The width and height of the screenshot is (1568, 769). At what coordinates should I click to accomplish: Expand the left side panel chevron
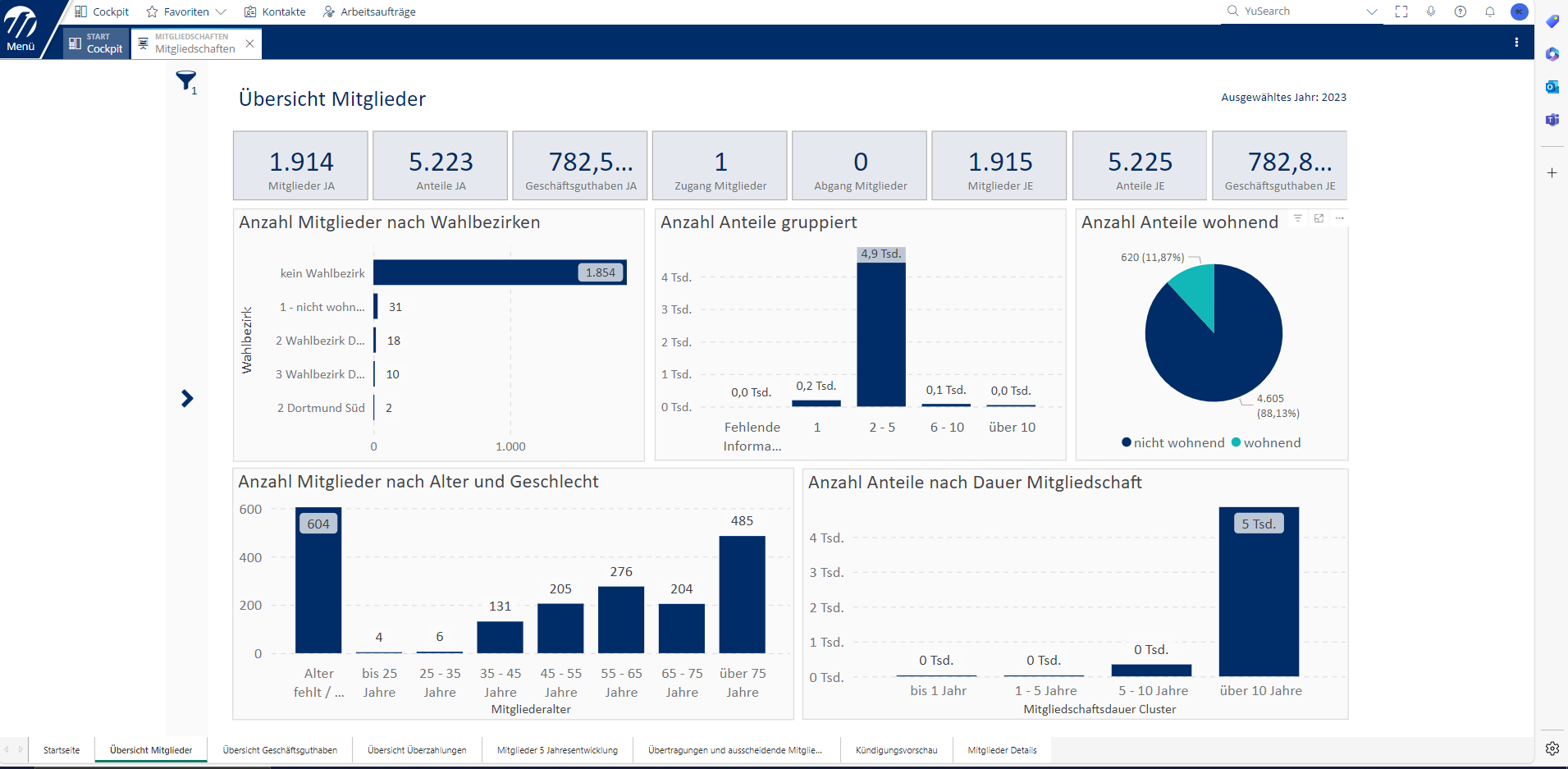click(187, 399)
